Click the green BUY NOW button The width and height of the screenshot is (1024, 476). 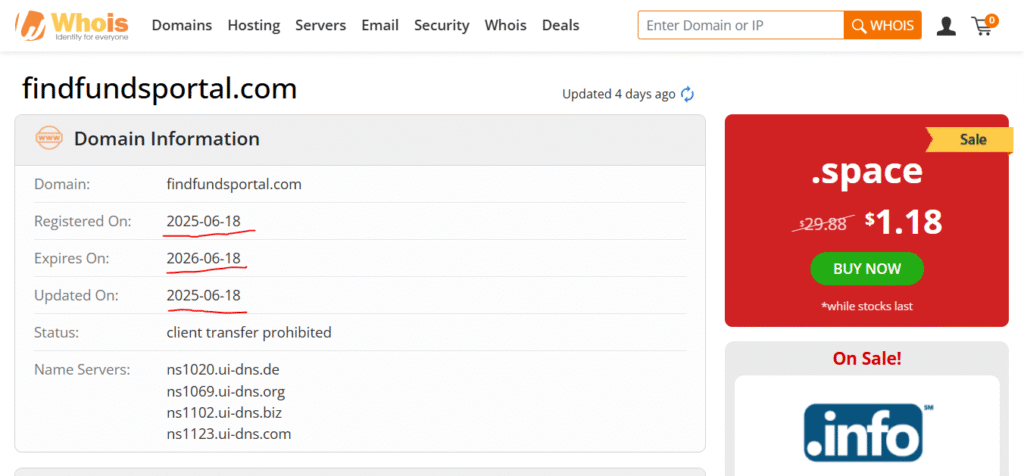(867, 269)
